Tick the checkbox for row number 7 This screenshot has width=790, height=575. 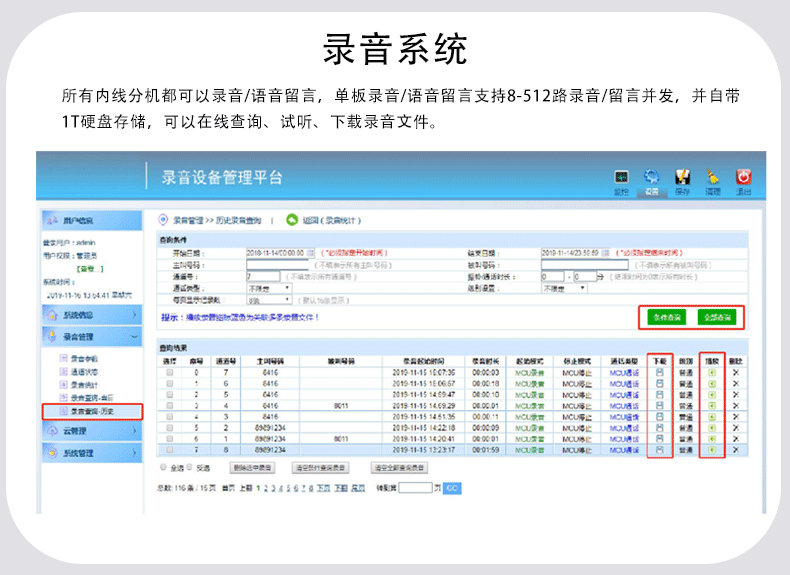click(170, 450)
